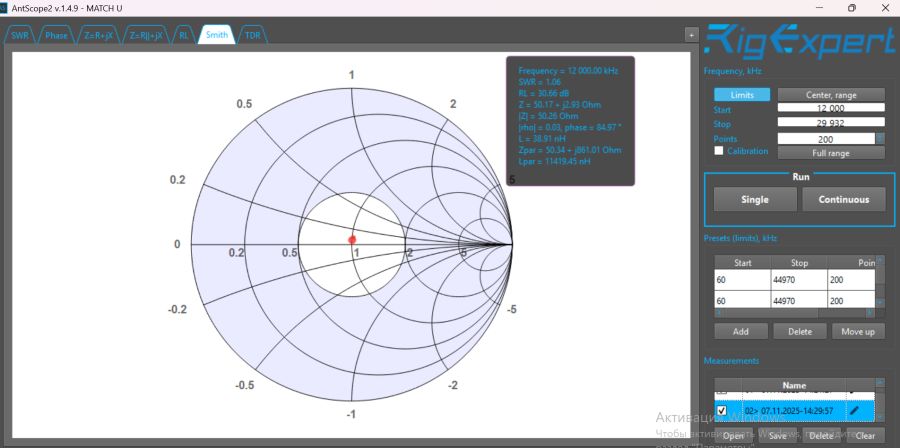The image size is (900, 448).
Task: Switch to Center, range mode
Action: tap(831, 95)
